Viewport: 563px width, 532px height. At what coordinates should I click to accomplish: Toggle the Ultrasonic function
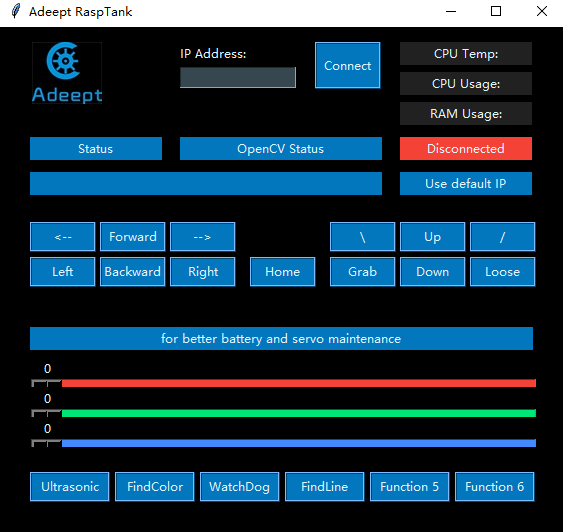tap(70, 486)
